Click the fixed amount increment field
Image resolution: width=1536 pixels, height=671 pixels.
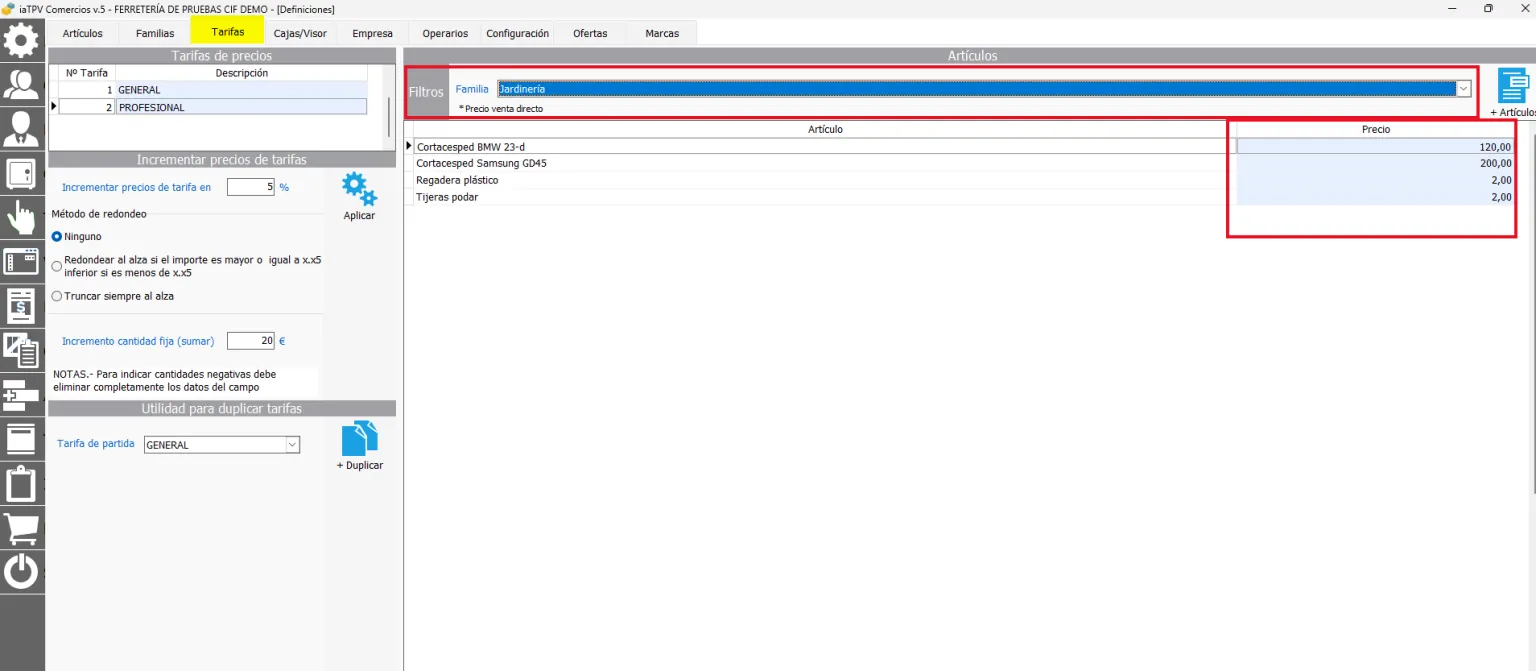pos(250,341)
